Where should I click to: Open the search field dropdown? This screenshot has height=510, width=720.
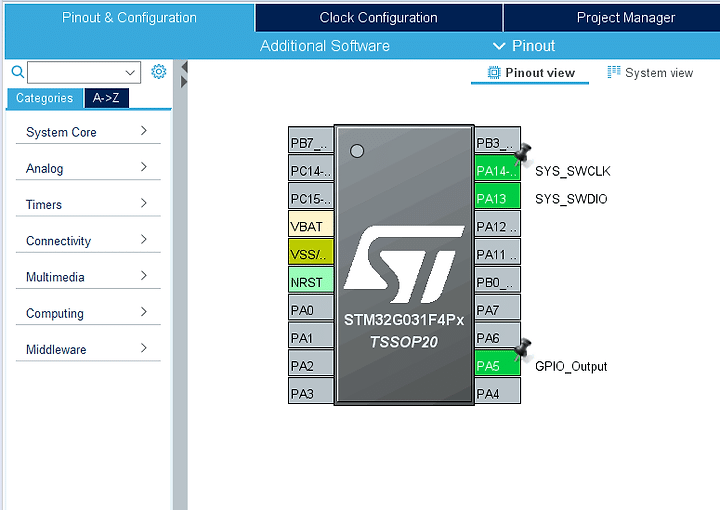point(130,73)
